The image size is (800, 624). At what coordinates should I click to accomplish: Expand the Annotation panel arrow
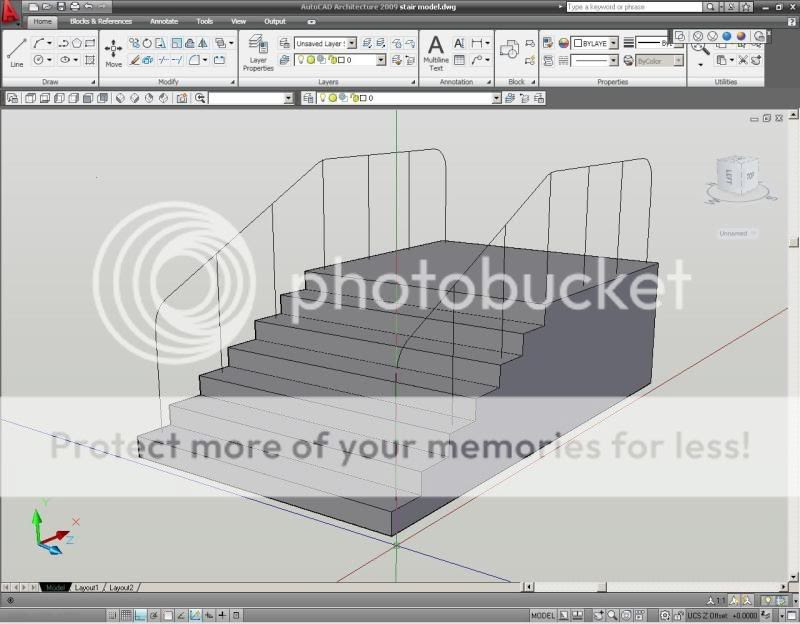click(x=489, y=82)
